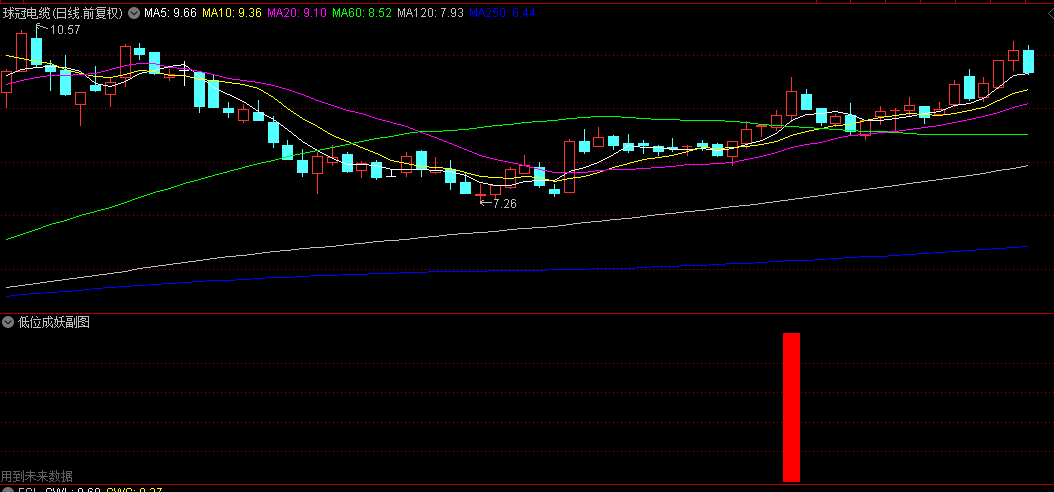Screen dimensions: 1054x492
Task: Select the MA60: 8.52 indicator label
Action: point(362,12)
